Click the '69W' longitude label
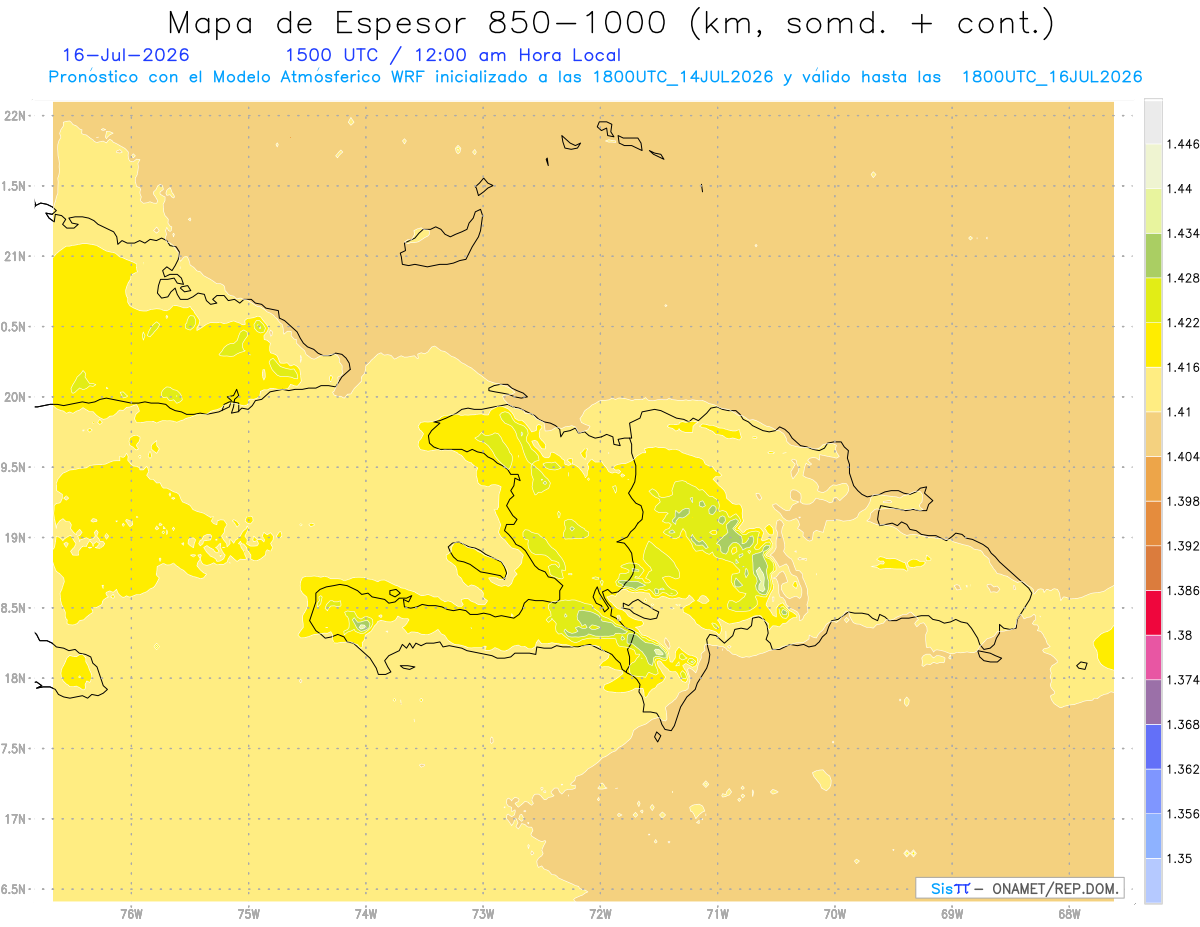 tap(952, 913)
